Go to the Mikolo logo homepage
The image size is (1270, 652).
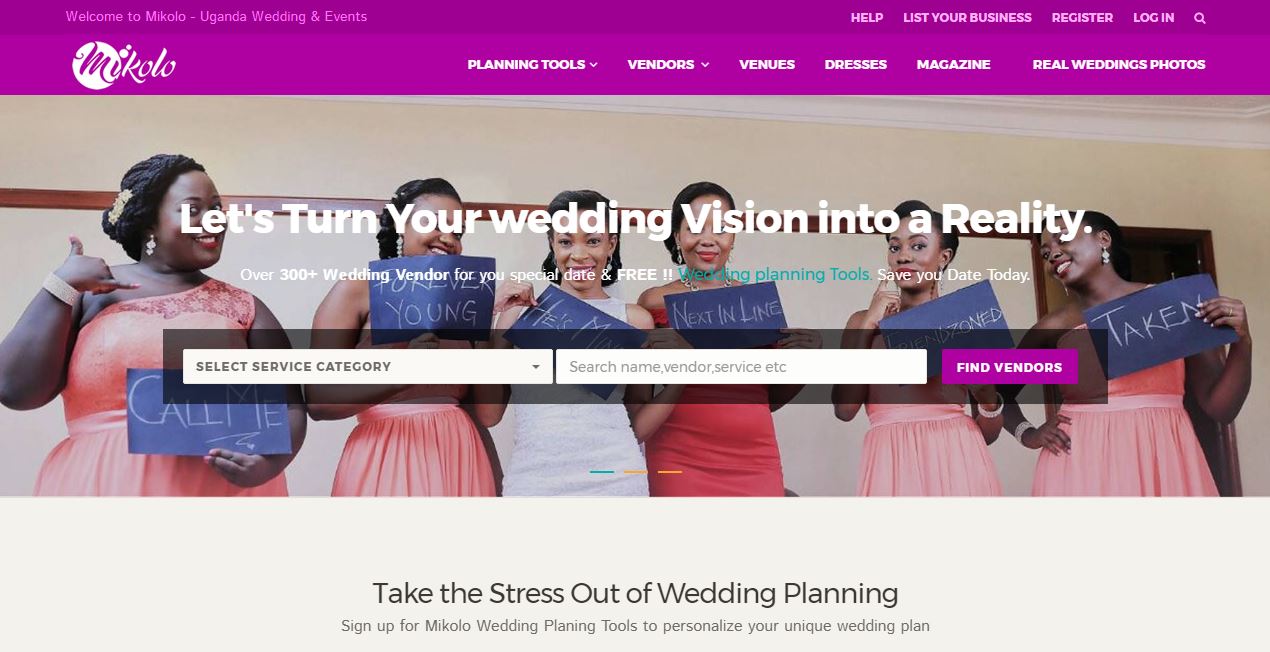[x=124, y=65]
